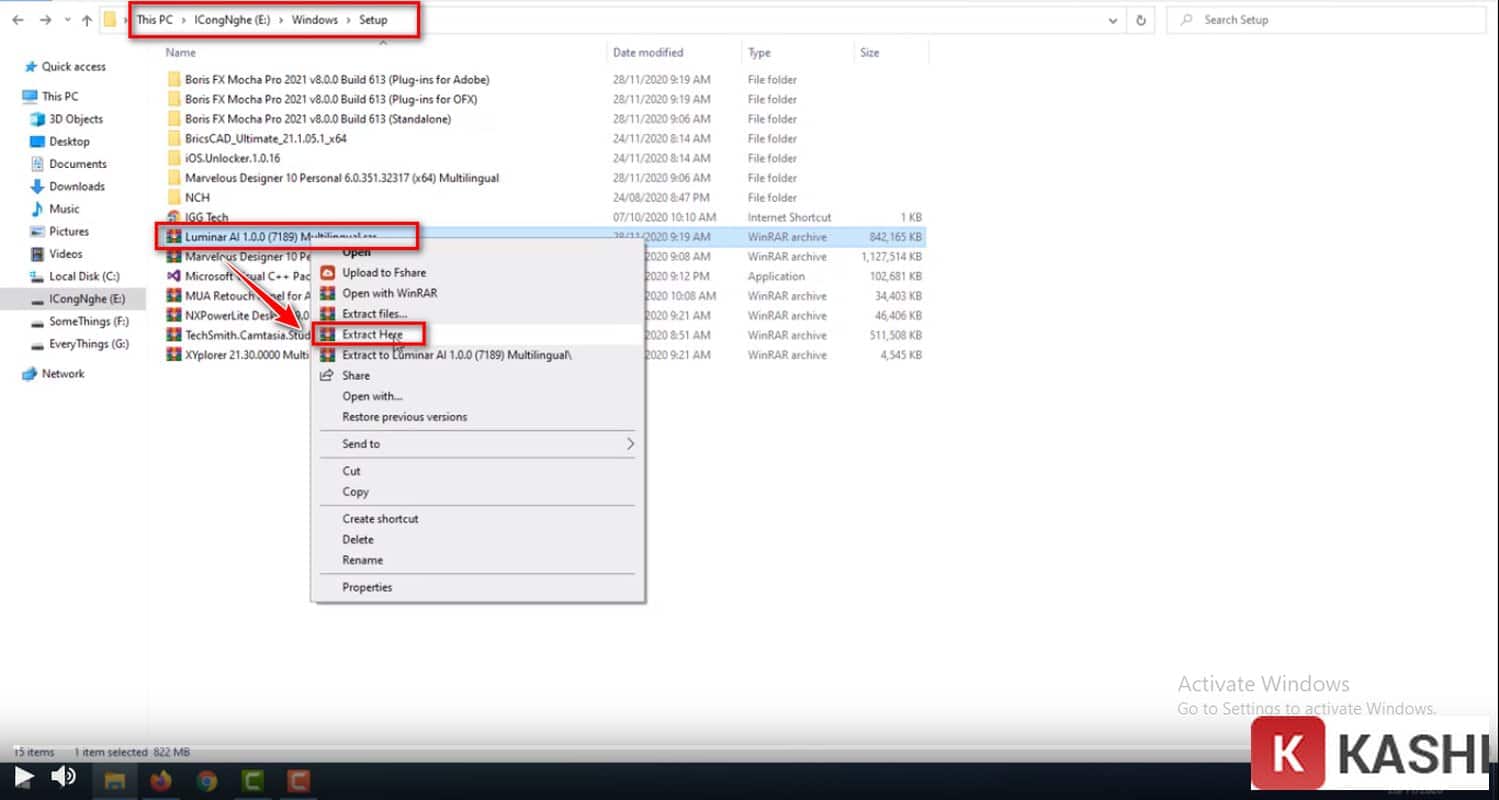Screen dimensions: 1499x800
Task: Open Firefox from the taskbar
Action: [162, 780]
